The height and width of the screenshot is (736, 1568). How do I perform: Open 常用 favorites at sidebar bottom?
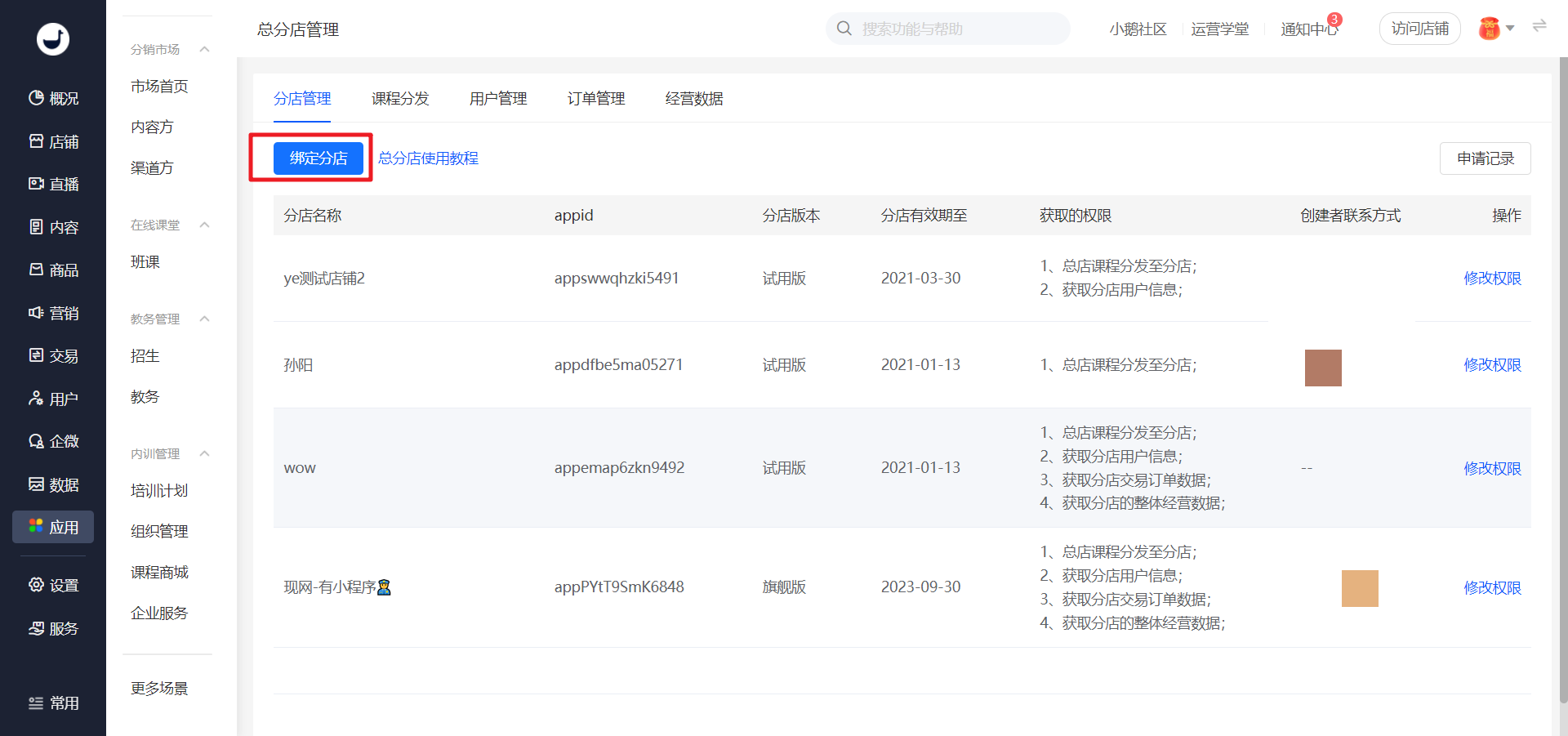53,703
